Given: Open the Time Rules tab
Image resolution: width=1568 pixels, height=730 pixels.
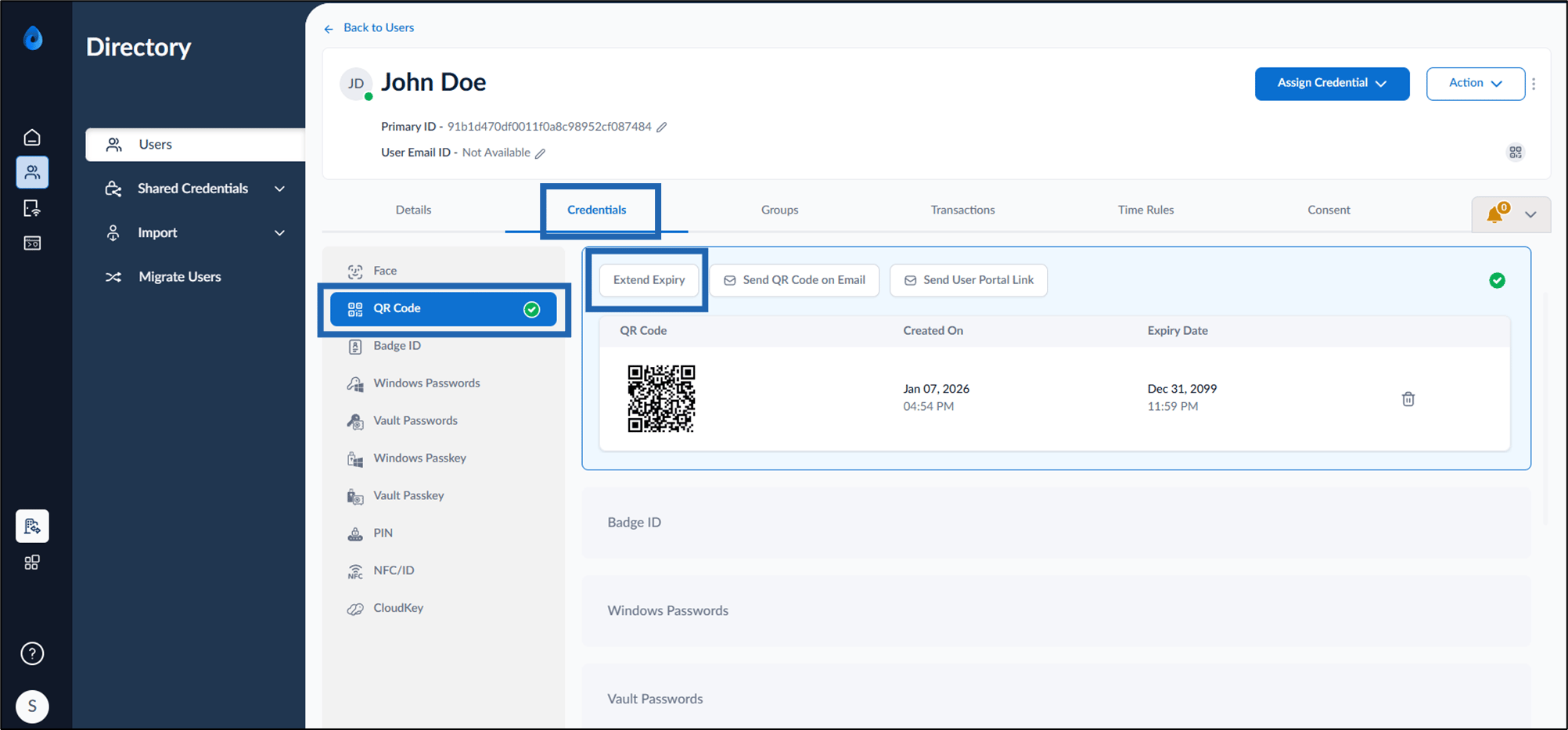Looking at the screenshot, I should [x=1145, y=210].
